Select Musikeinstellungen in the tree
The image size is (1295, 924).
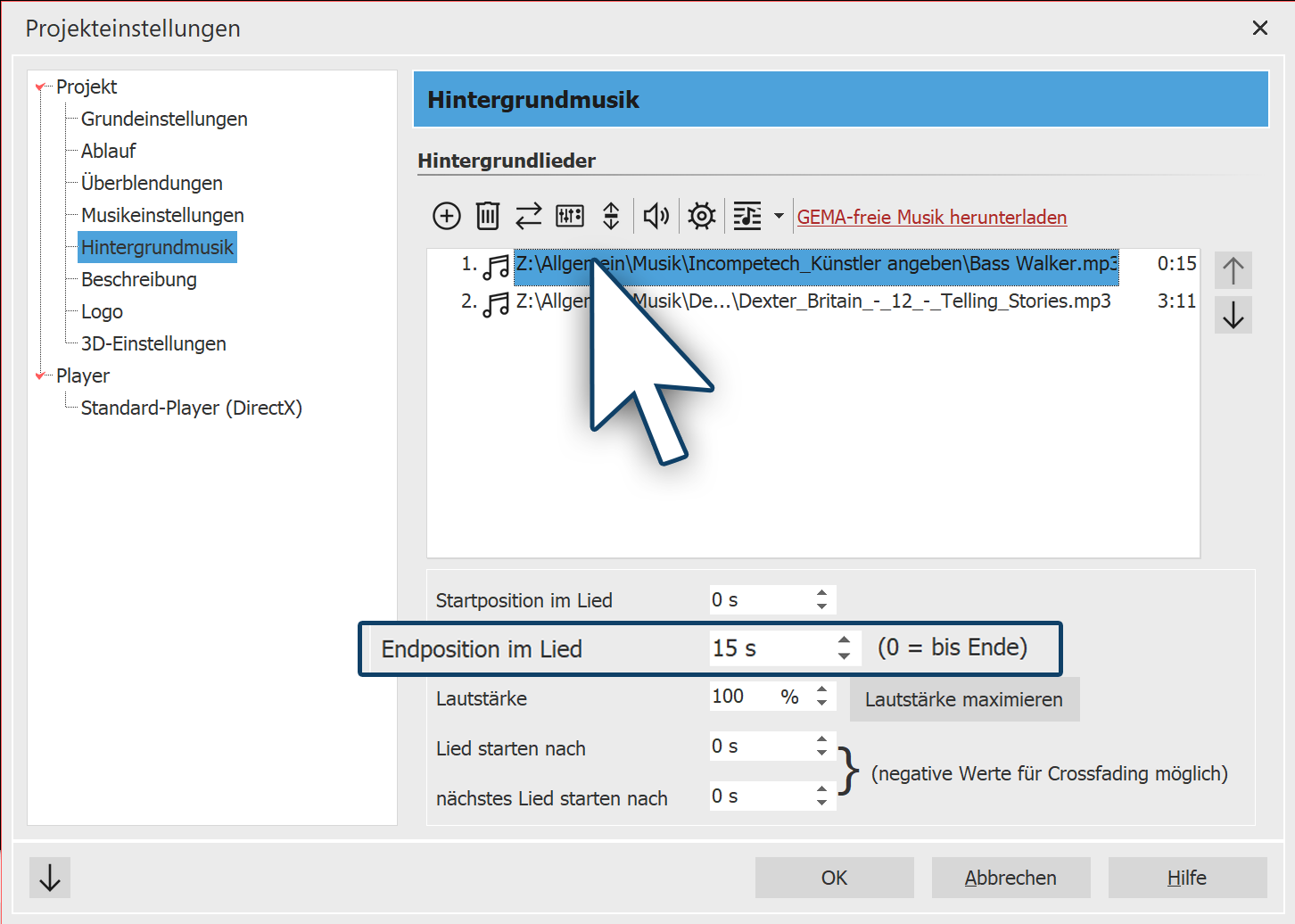[x=162, y=215]
